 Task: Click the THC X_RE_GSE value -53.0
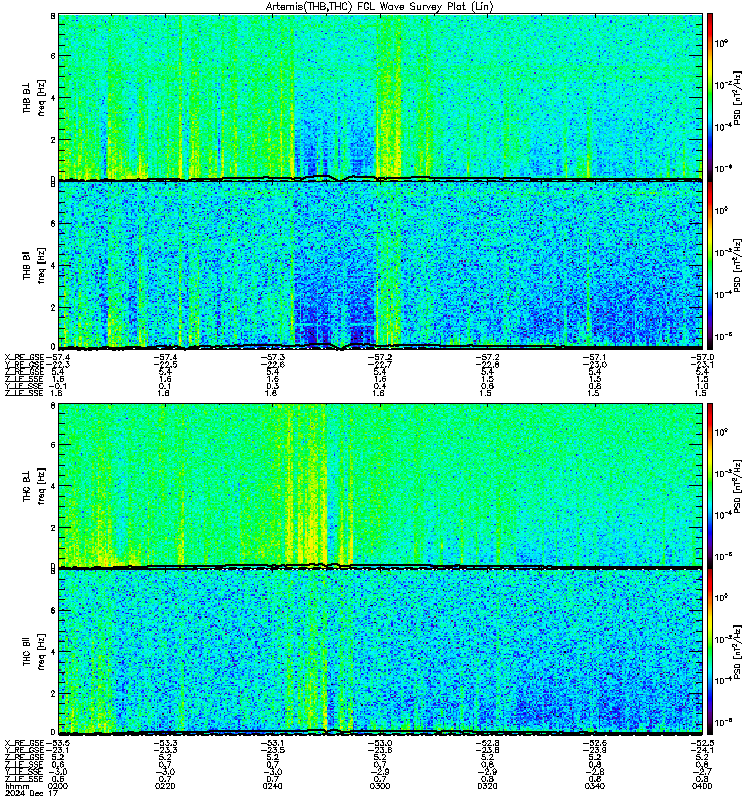380,743
